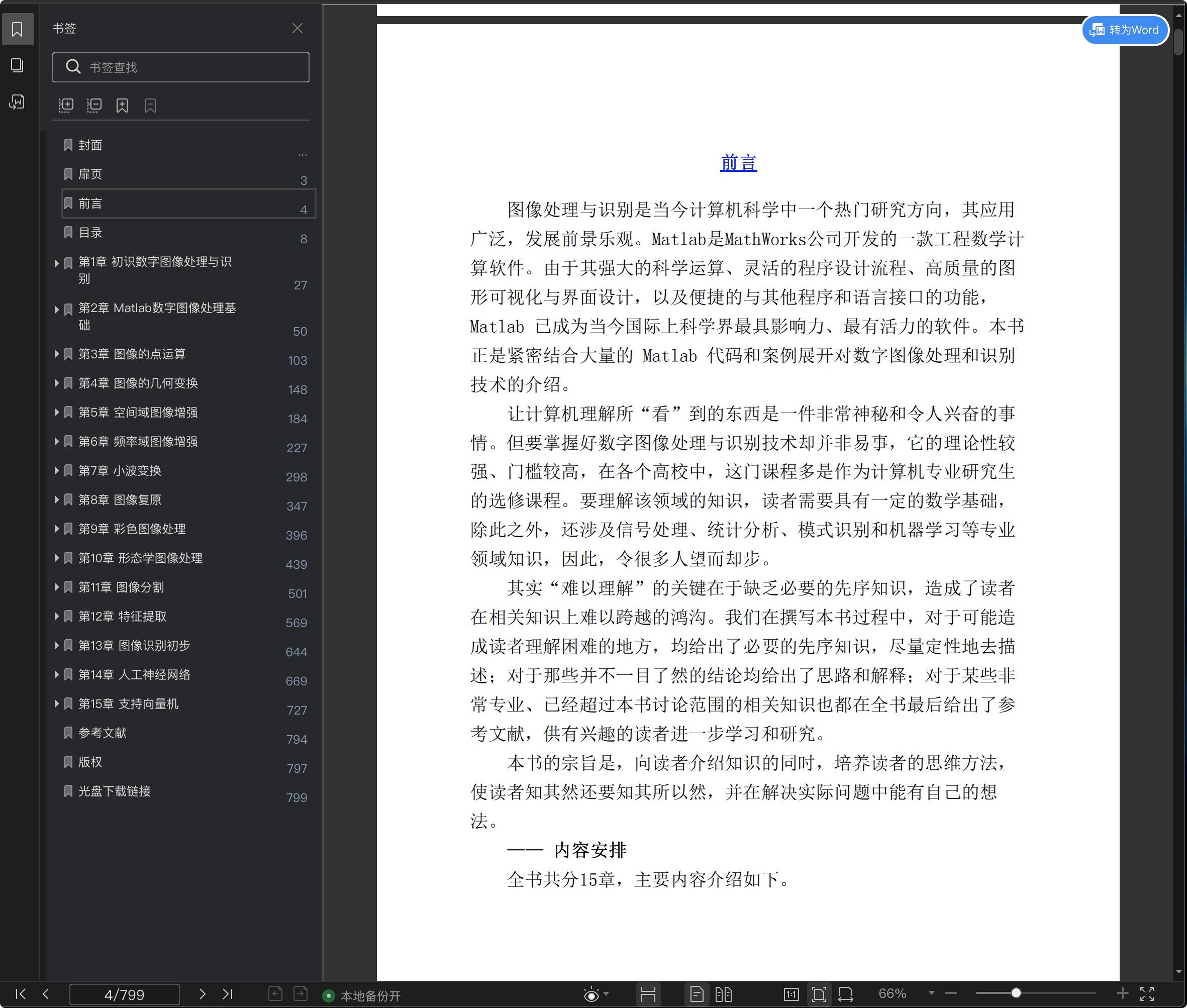Expand 第9章 彩色图像处理 bookmark

(57, 529)
